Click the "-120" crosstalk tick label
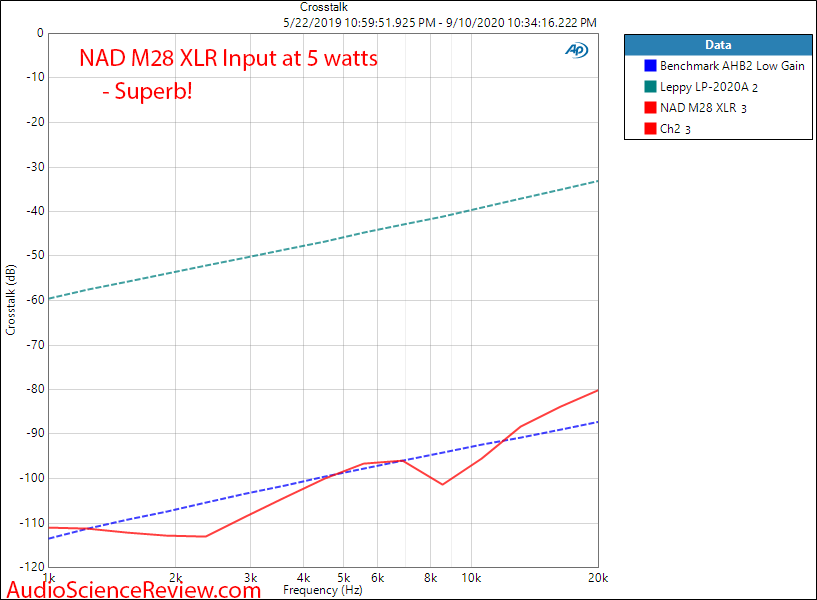This screenshot has height=600, width=817. click(32, 567)
